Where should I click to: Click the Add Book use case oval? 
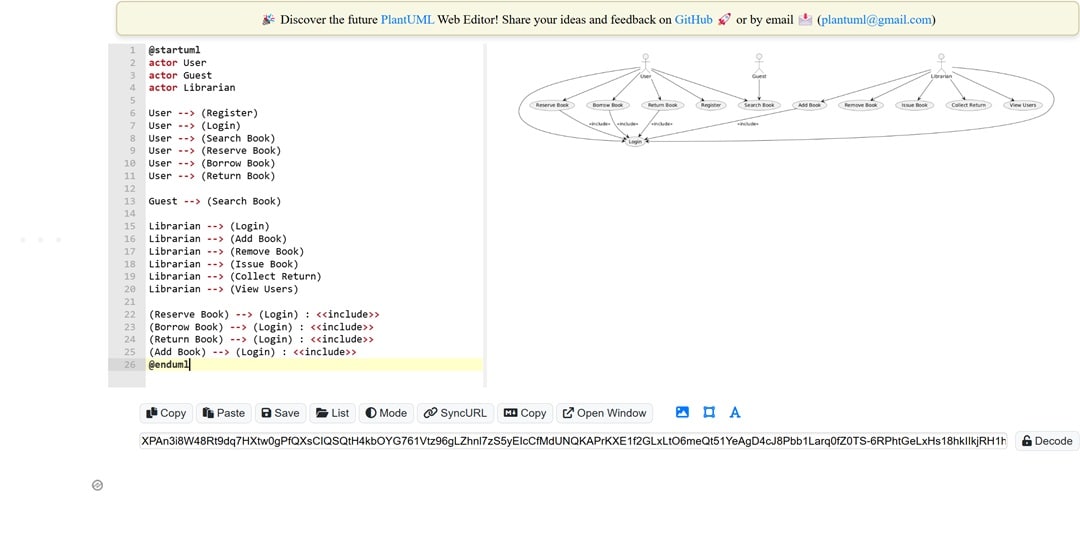[809, 105]
